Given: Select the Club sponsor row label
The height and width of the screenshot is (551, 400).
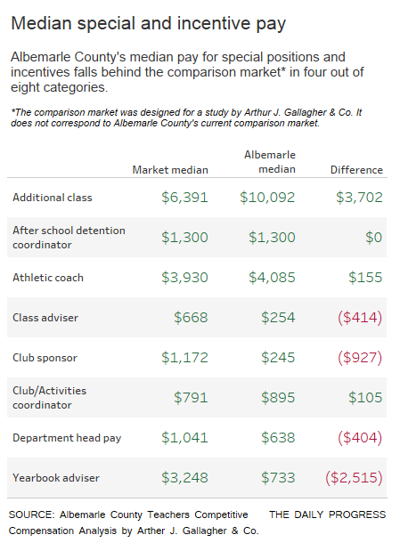Looking at the screenshot, I should [x=45, y=358].
